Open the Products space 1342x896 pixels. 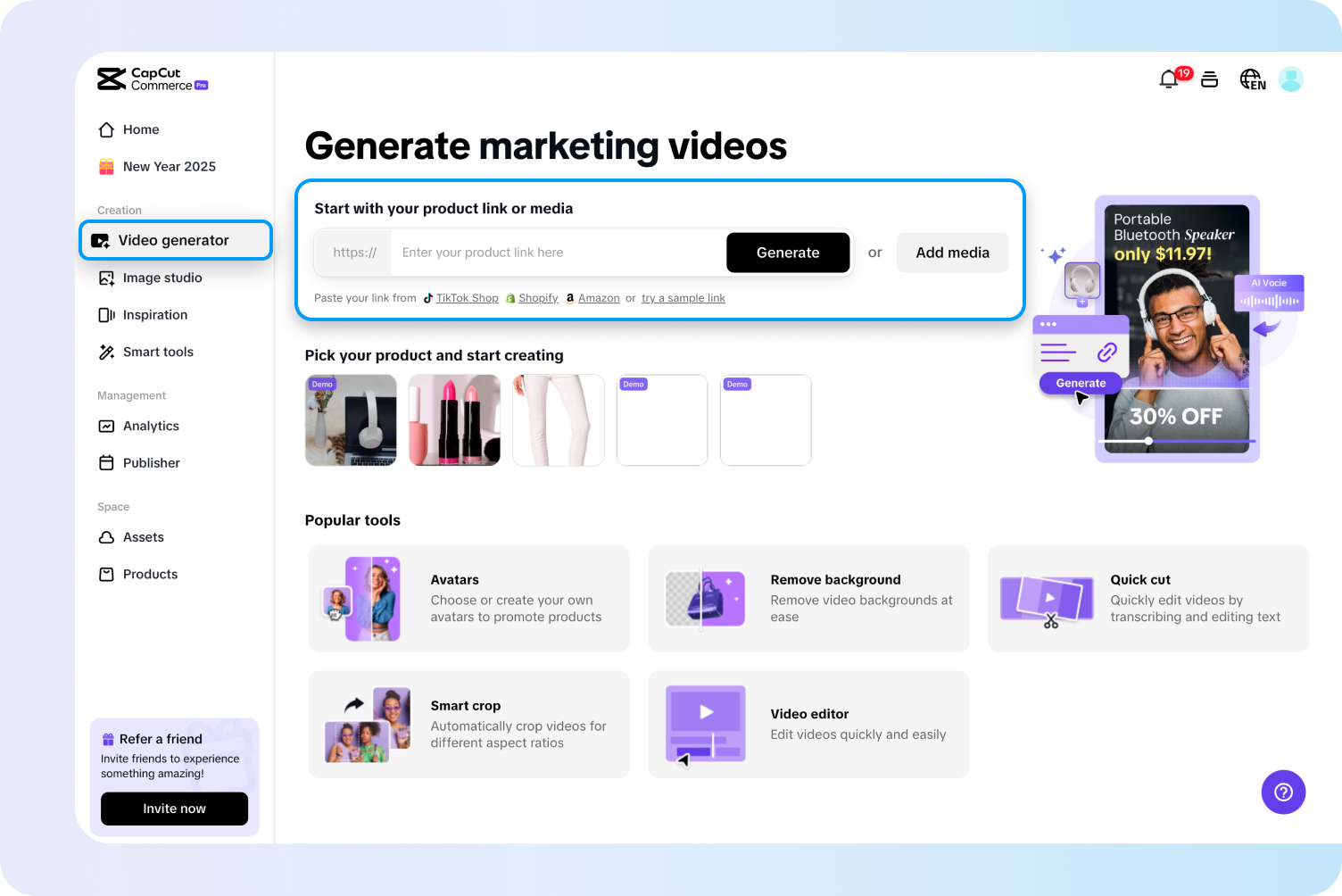tap(150, 574)
